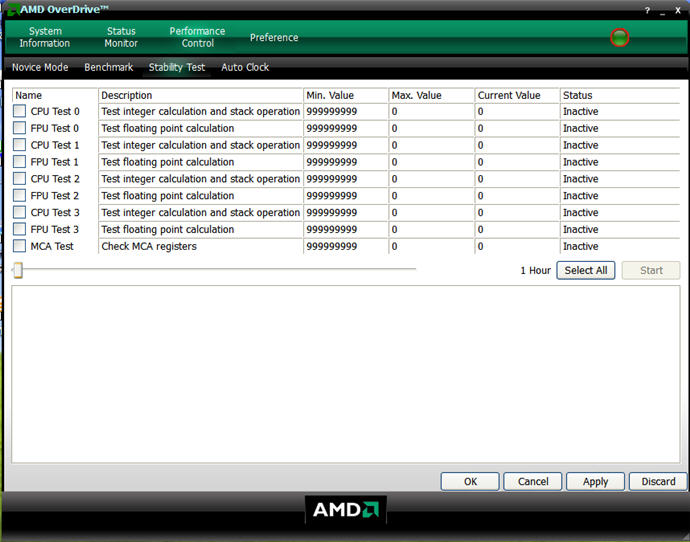
Task: Click the Inactive status of FPU Test 2
Action: (580, 196)
